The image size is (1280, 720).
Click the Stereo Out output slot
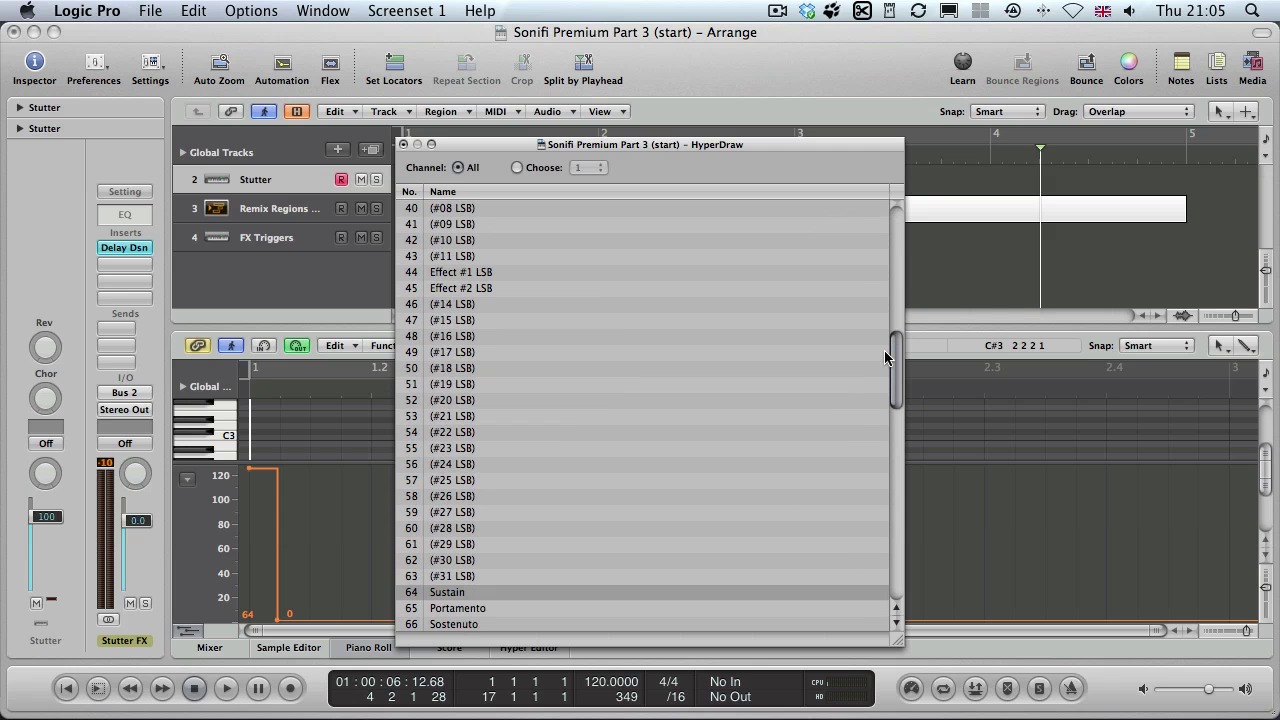point(124,410)
